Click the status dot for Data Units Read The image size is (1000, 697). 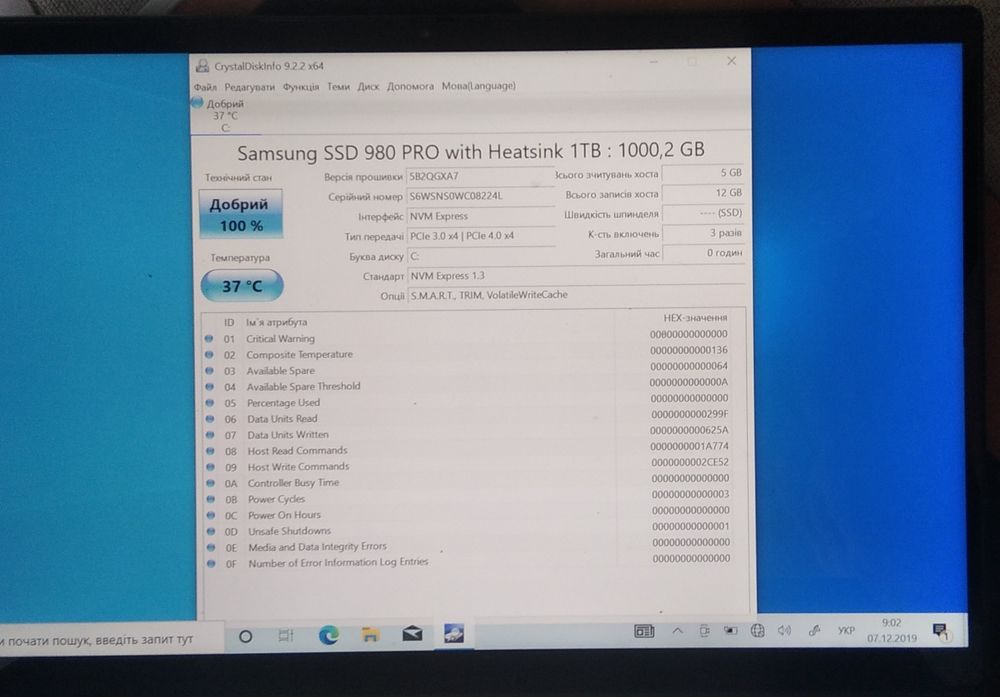[209, 419]
